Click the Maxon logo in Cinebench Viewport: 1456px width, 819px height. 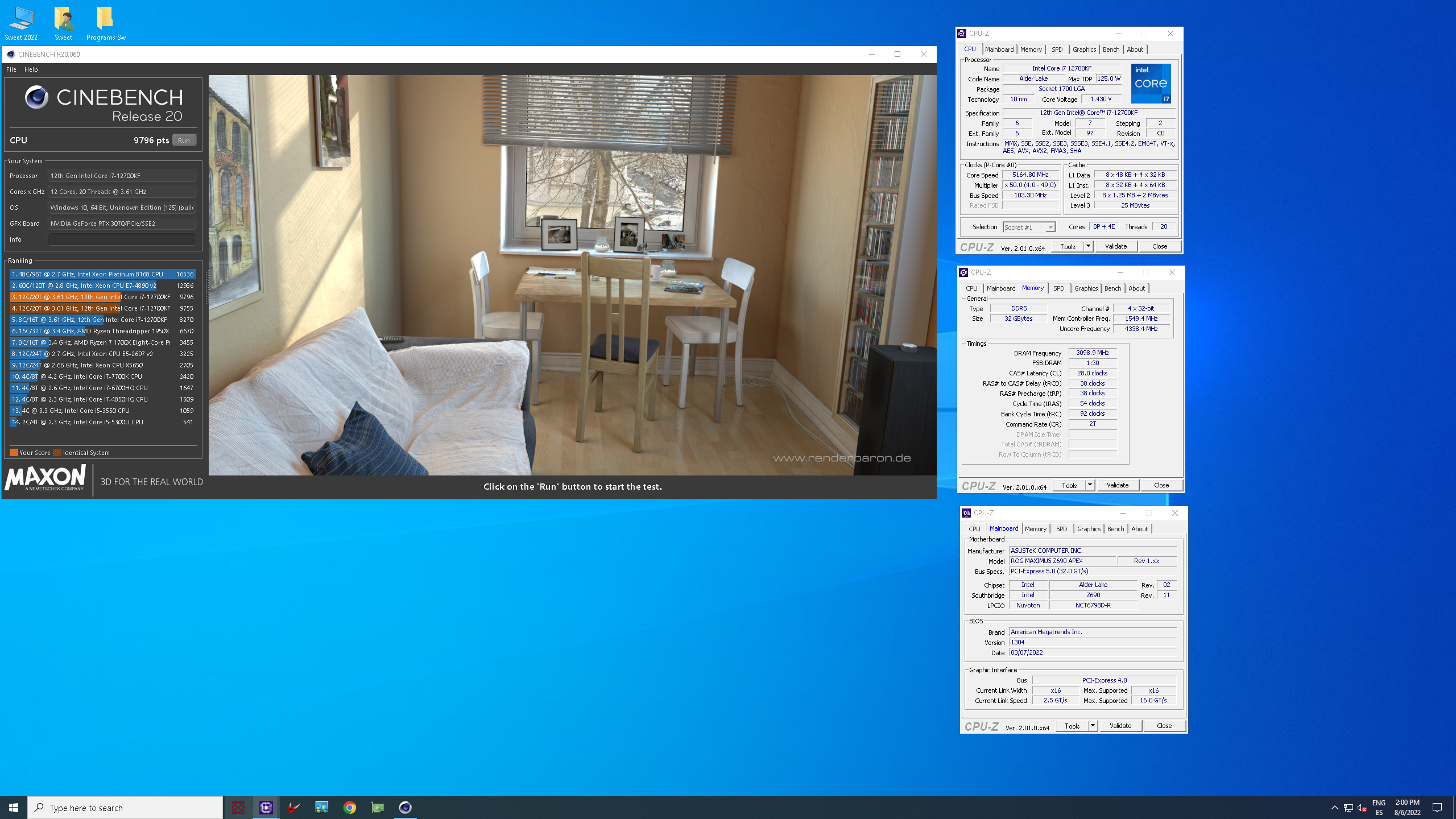(45, 478)
